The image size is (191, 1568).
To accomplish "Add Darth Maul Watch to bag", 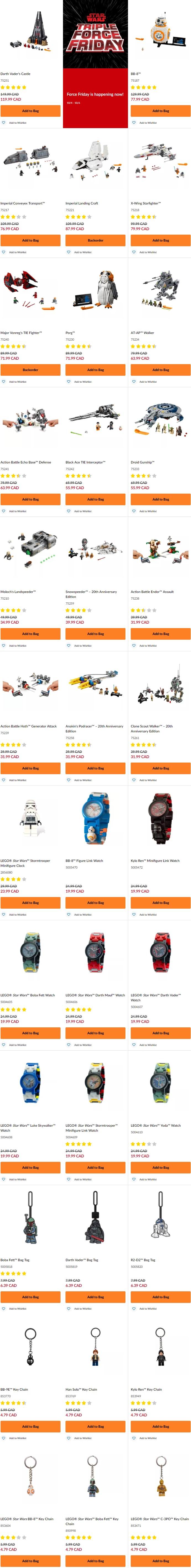I will click(96, 1033).
